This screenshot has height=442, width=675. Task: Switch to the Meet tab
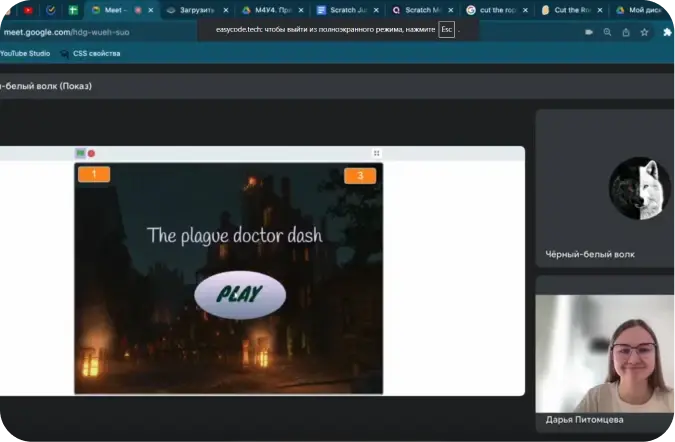click(115, 10)
